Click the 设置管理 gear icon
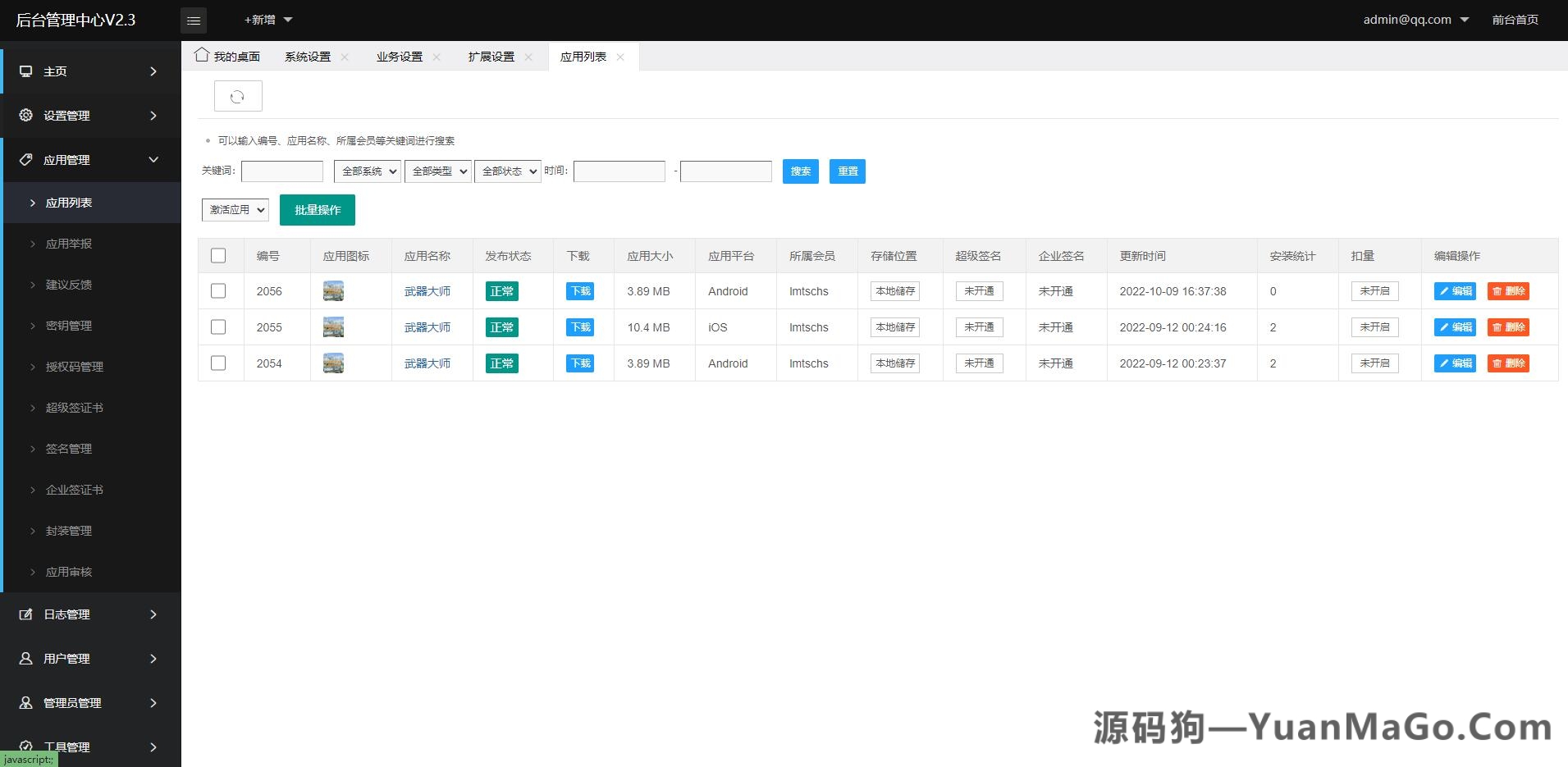The image size is (1568, 767). (x=25, y=115)
